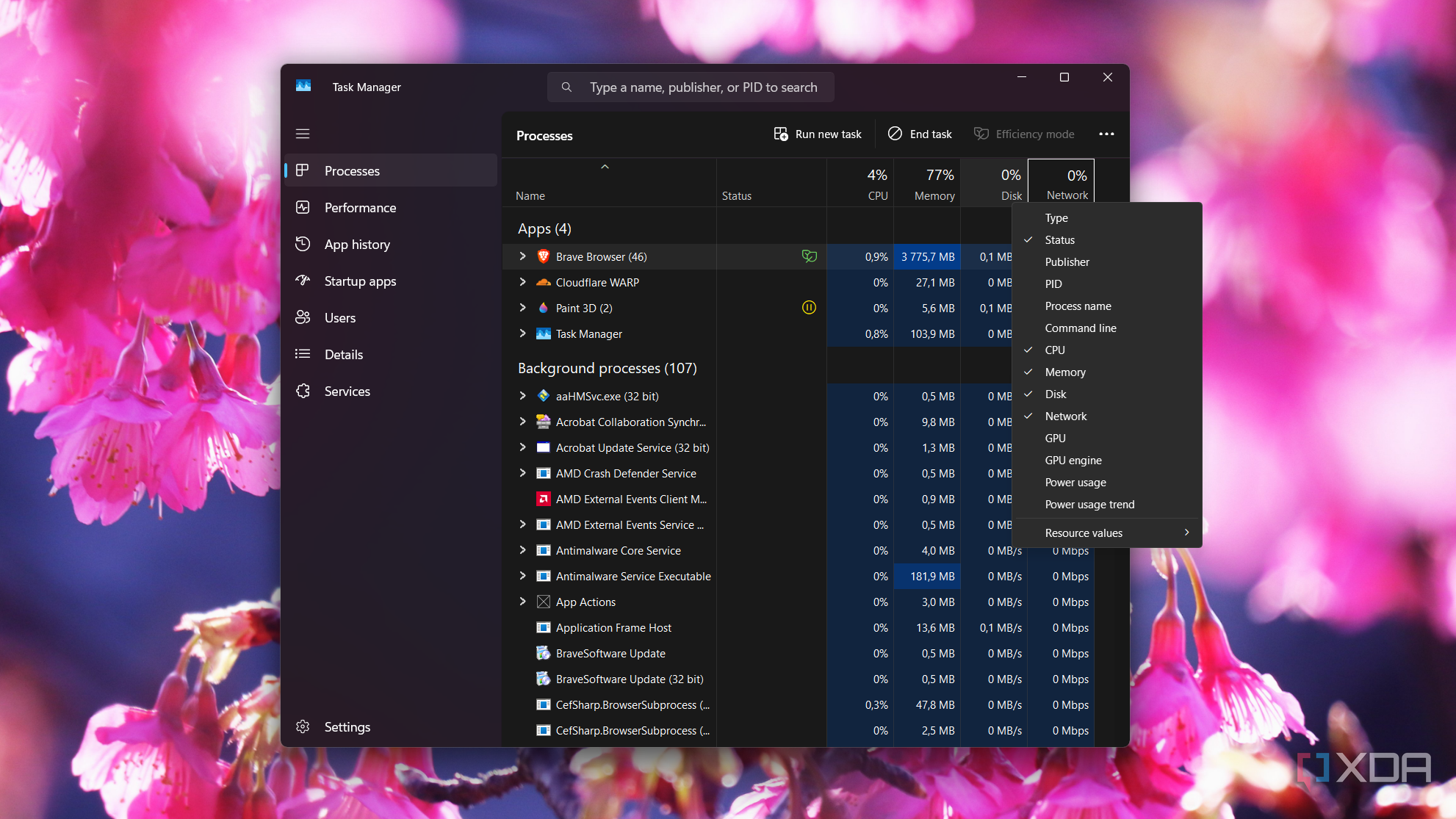Select Power usage trend menu entry
The width and height of the screenshot is (1456, 819).
pos(1106,505)
